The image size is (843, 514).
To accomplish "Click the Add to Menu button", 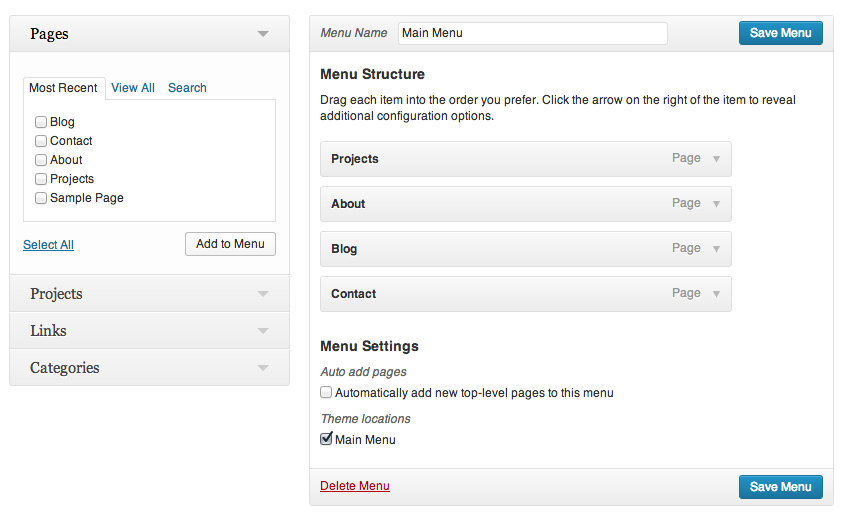I will [230, 244].
